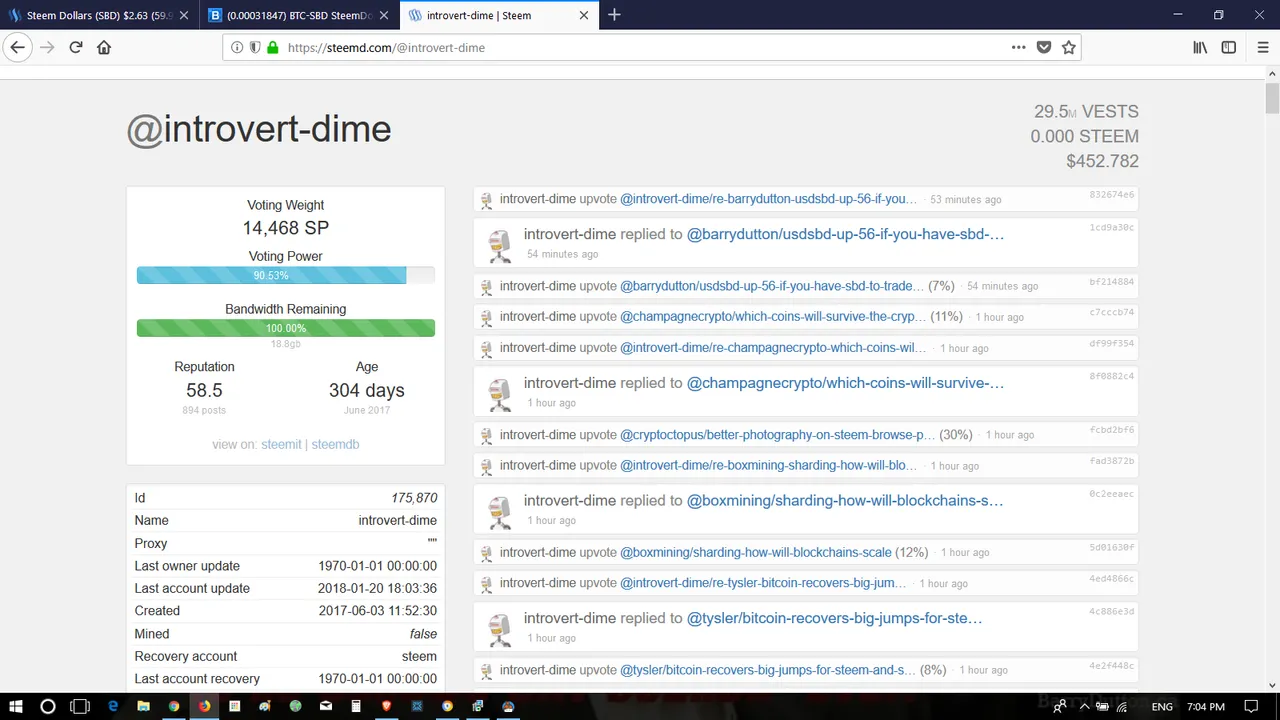Open replied-to @boxmining/sharding link
This screenshot has height=720, width=1280.
pyautogui.click(x=845, y=500)
